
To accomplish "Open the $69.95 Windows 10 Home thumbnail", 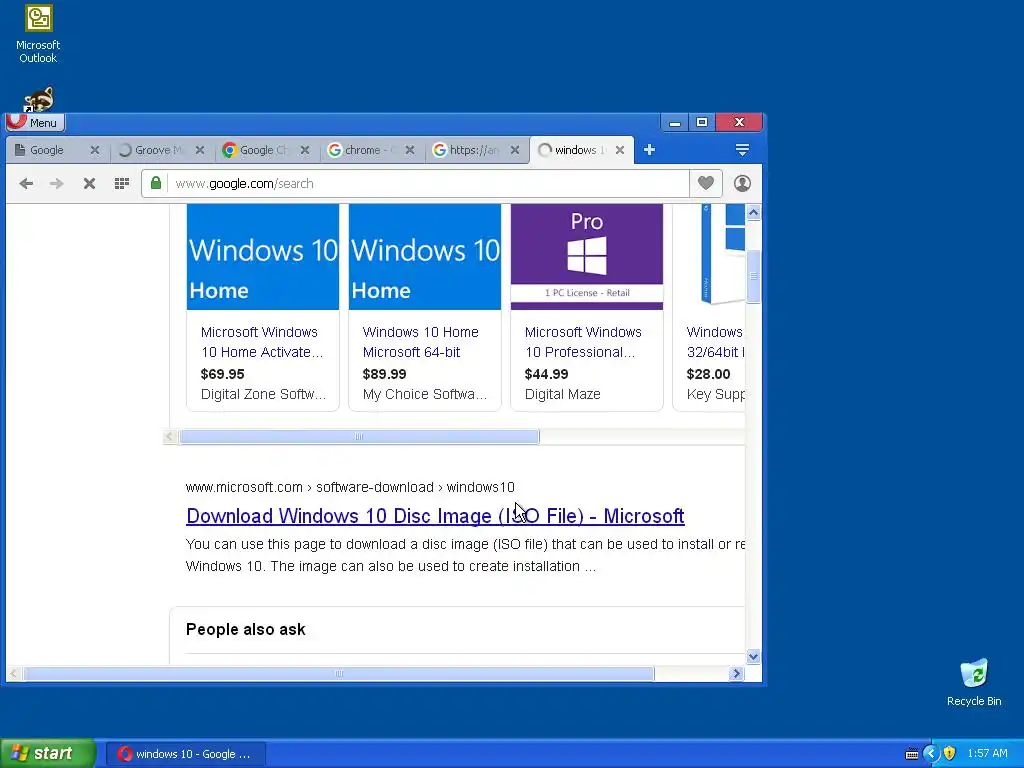I will pyautogui.click(x=263, y=257).
